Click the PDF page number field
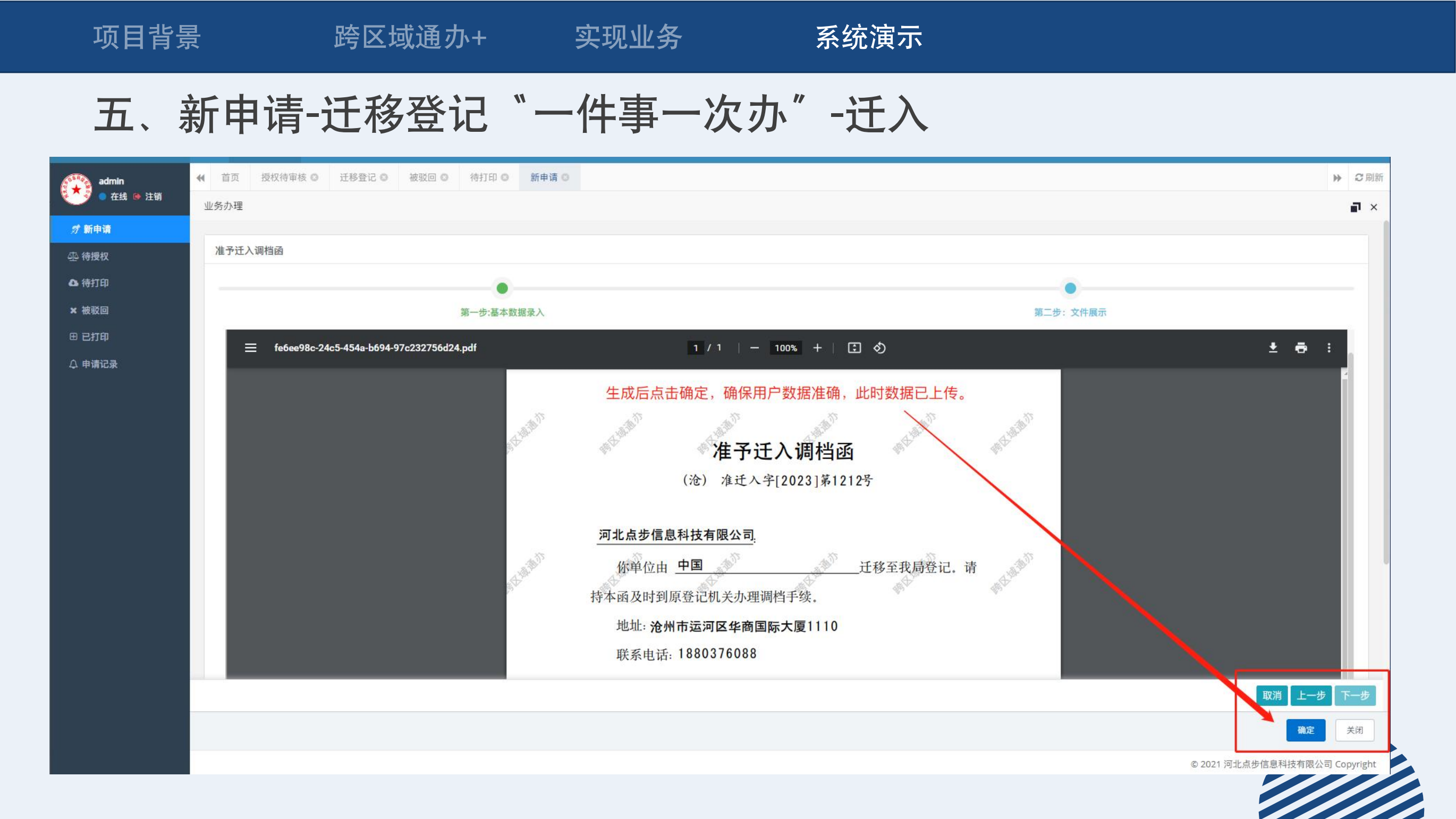 [x=695, y=348]
